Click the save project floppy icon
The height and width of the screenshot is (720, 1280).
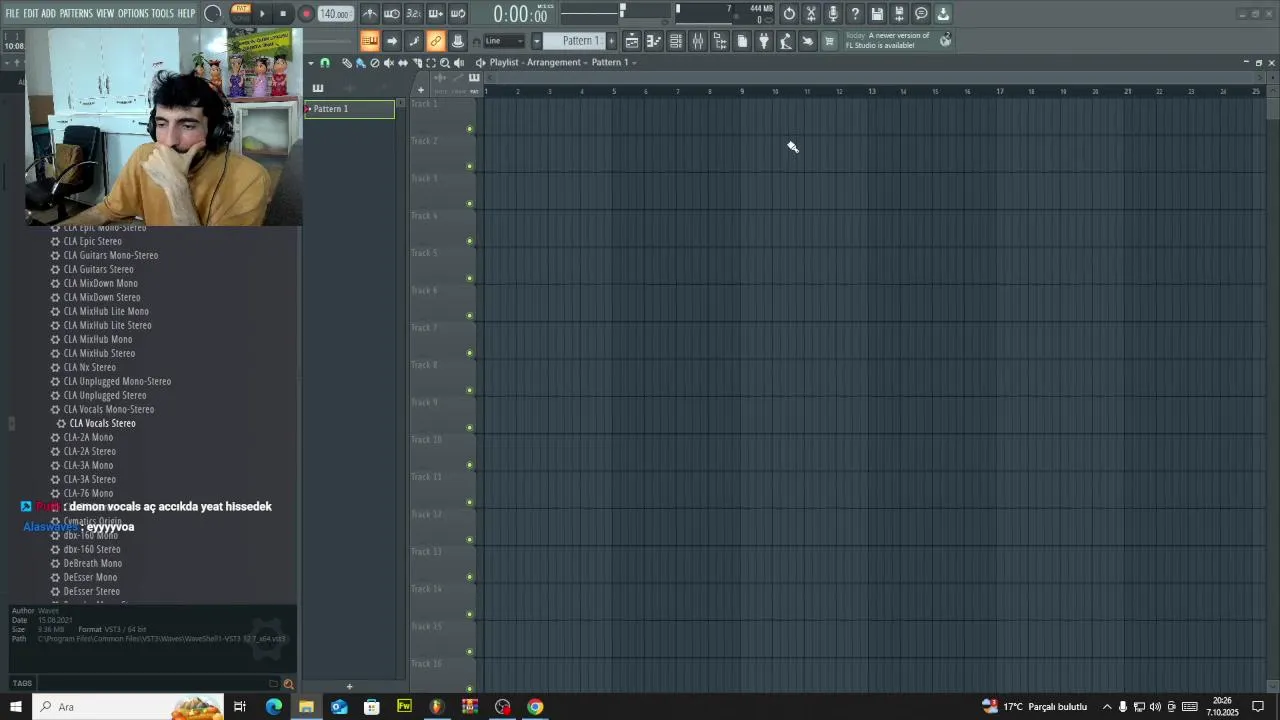pos(877,14)
